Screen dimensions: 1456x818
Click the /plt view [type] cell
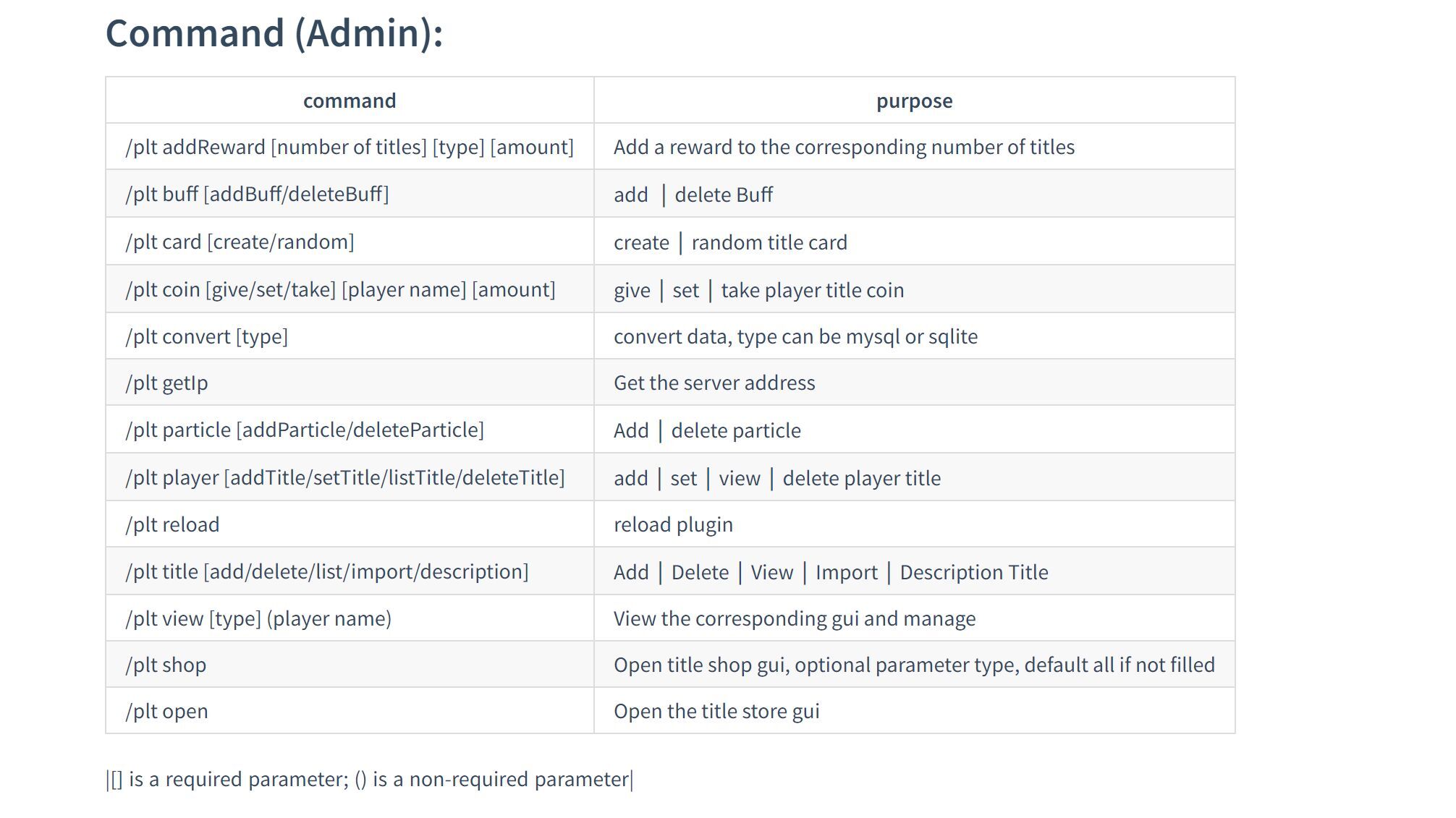(350, 618)
